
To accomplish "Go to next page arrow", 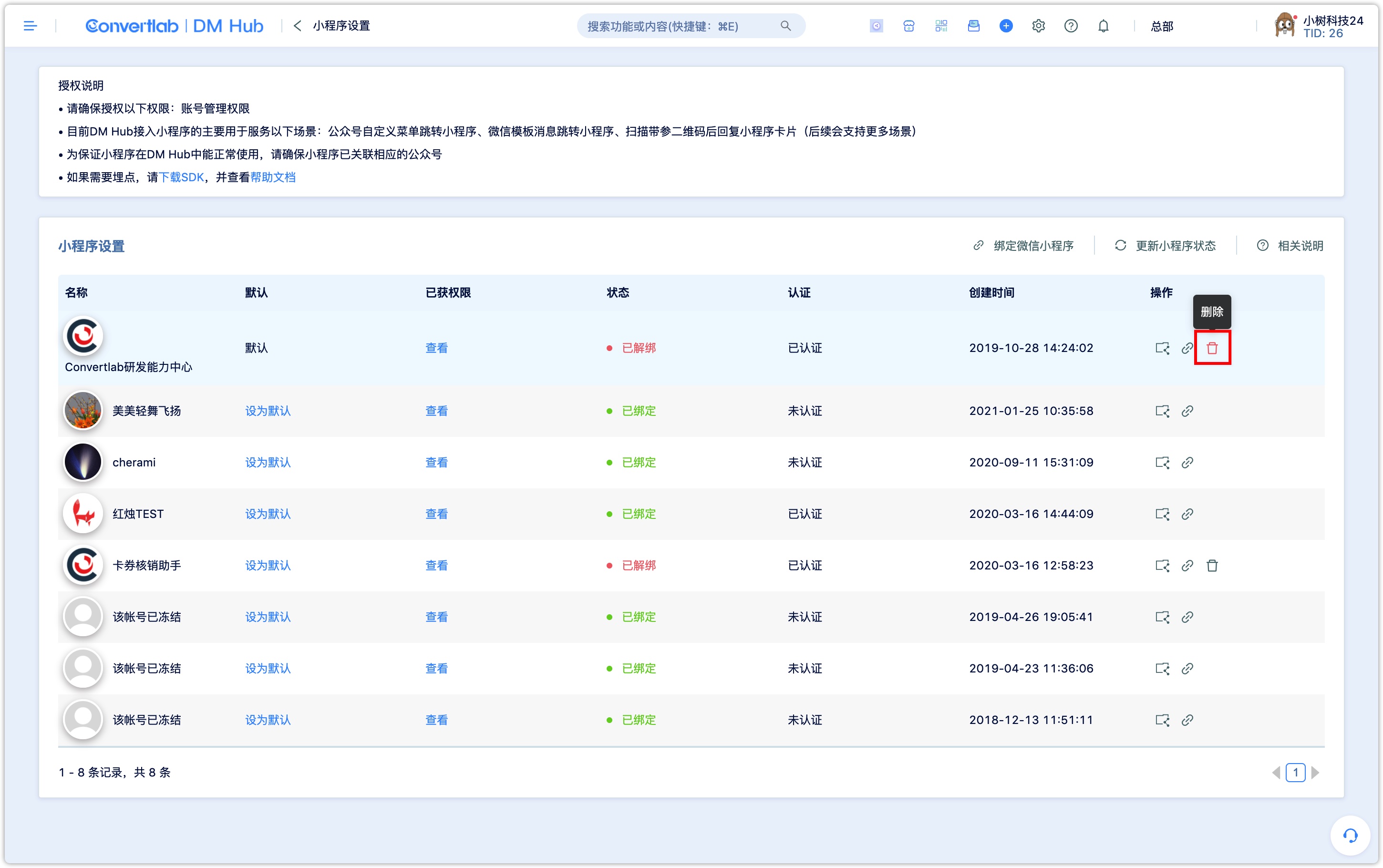I will click(1315, 773).
